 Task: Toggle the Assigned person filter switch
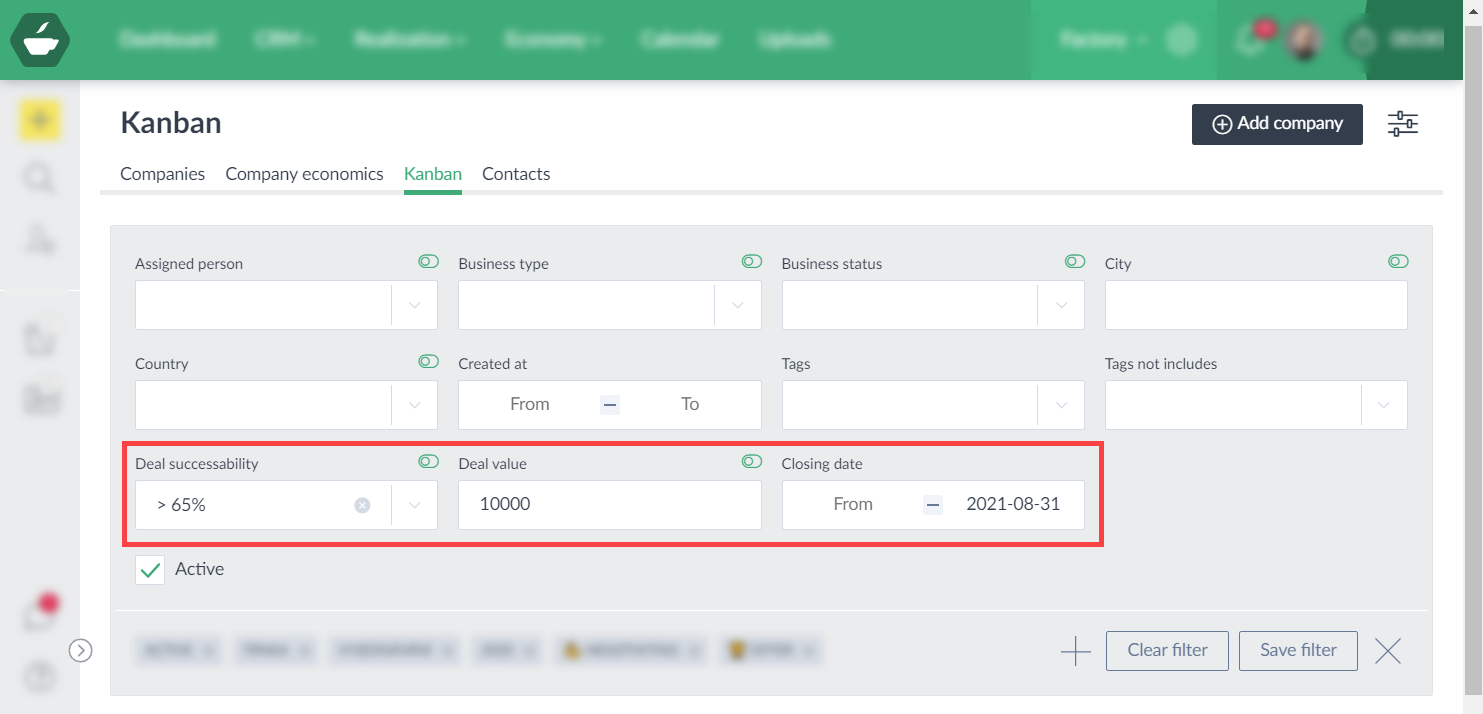click(x=428, y=262)
